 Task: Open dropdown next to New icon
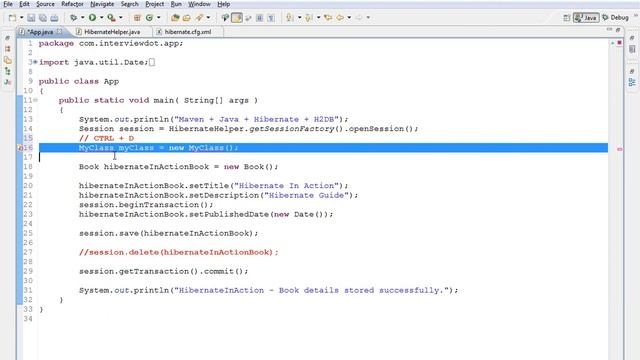pos(21,18)
